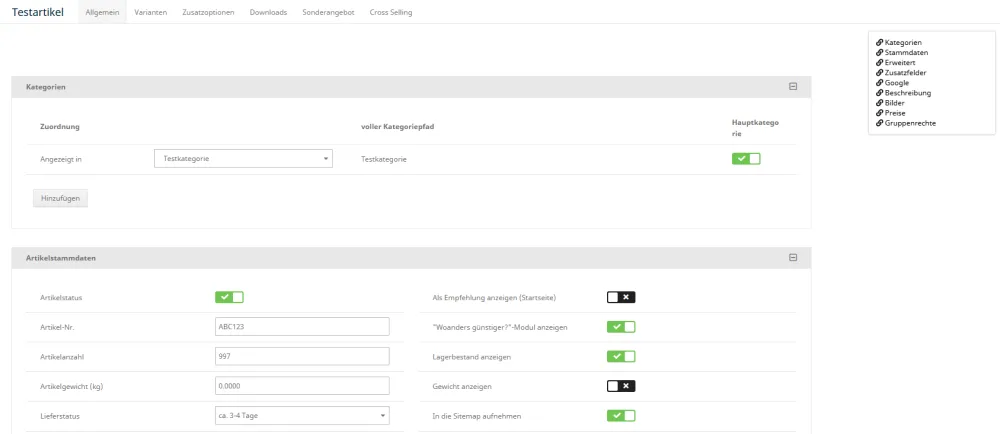Image resolution: width=1000 pixels, height=434 pixels.
Task: Click link icon next to Preise
Action: [x=880, y=113]
